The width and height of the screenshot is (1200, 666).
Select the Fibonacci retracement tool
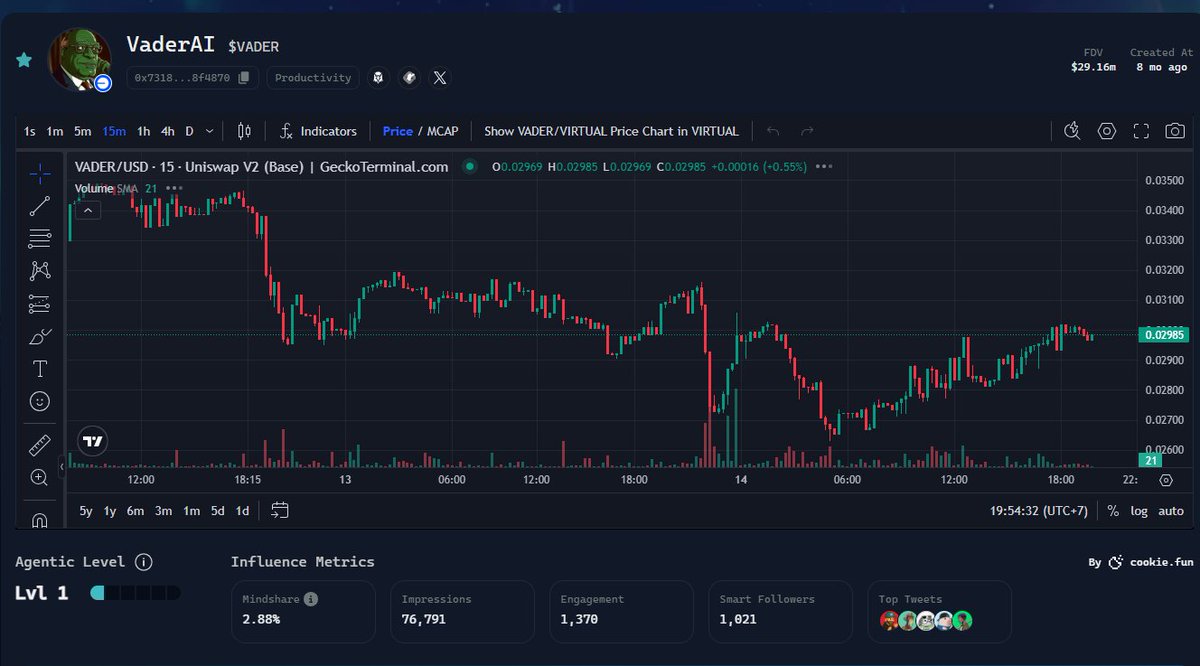40,238
